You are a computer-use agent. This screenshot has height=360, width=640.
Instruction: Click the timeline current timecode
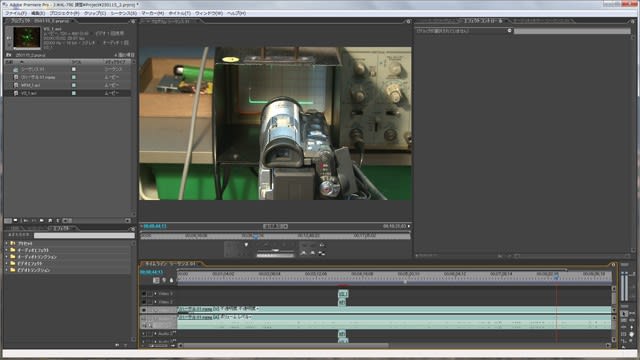pyautogui.click(x=151, y=272)
